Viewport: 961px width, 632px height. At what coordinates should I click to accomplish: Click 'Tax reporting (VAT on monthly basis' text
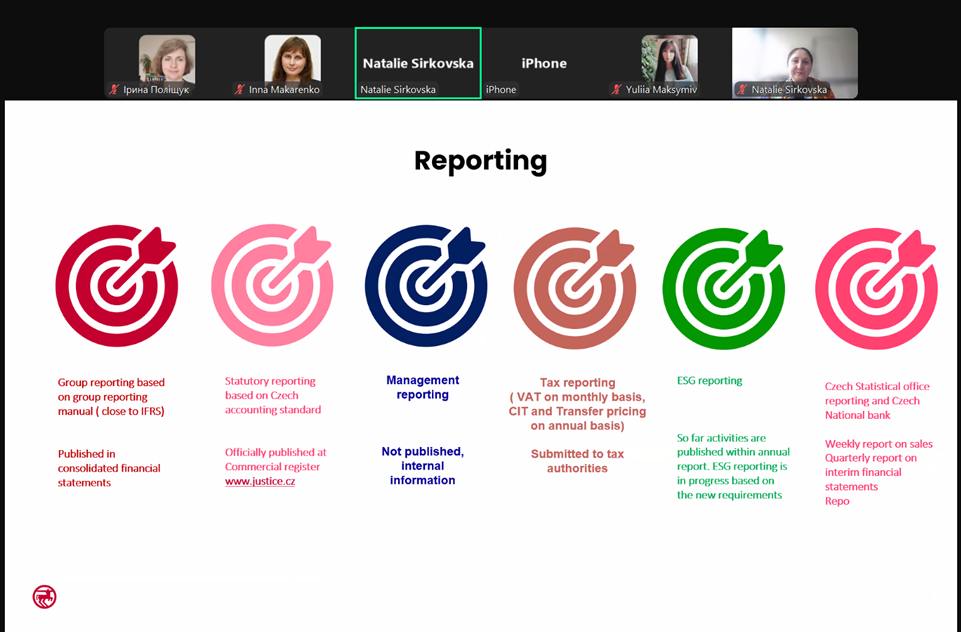click(x=577, y=390)
